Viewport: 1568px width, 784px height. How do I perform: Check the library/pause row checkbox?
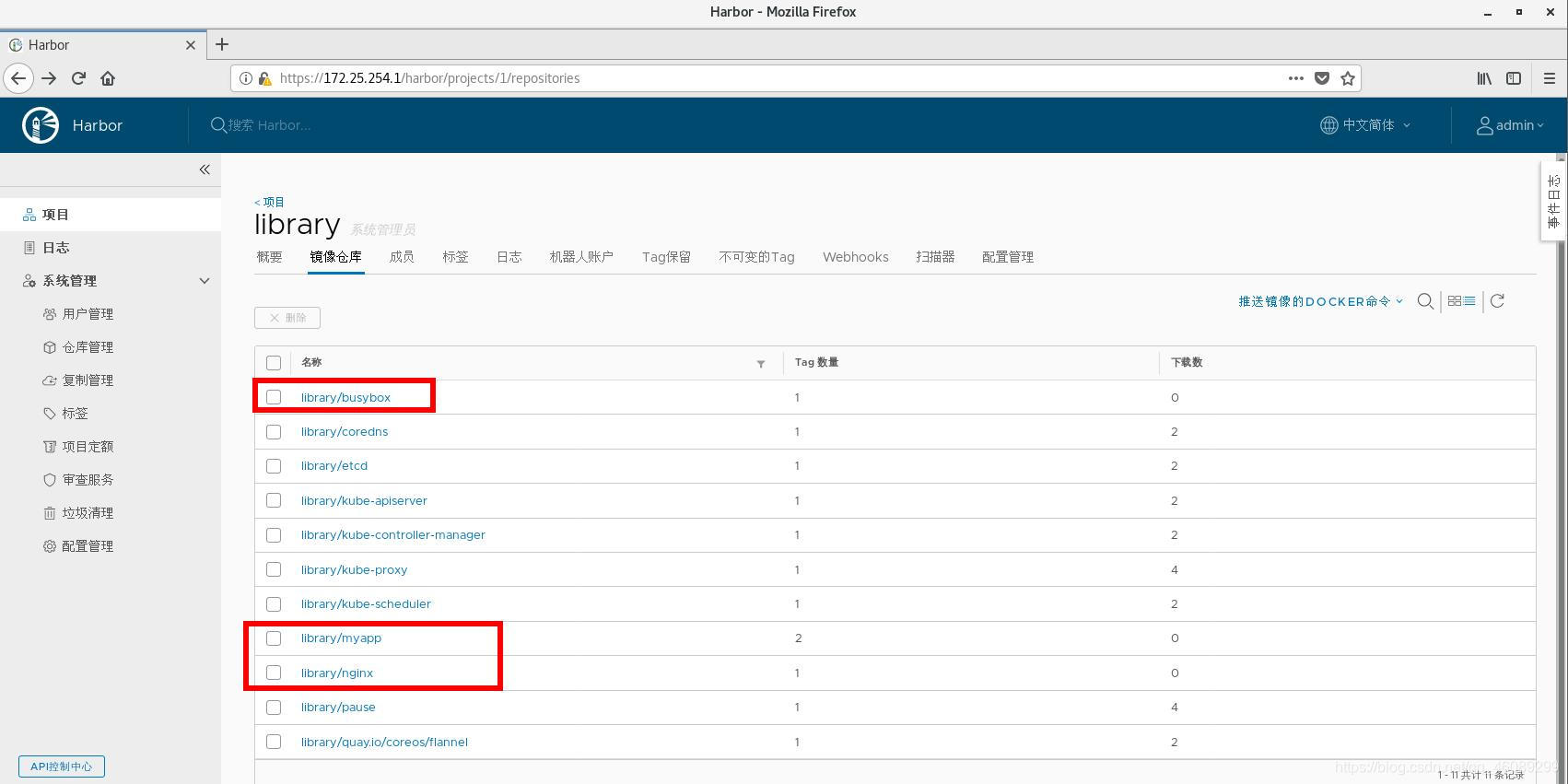[274, 708]
